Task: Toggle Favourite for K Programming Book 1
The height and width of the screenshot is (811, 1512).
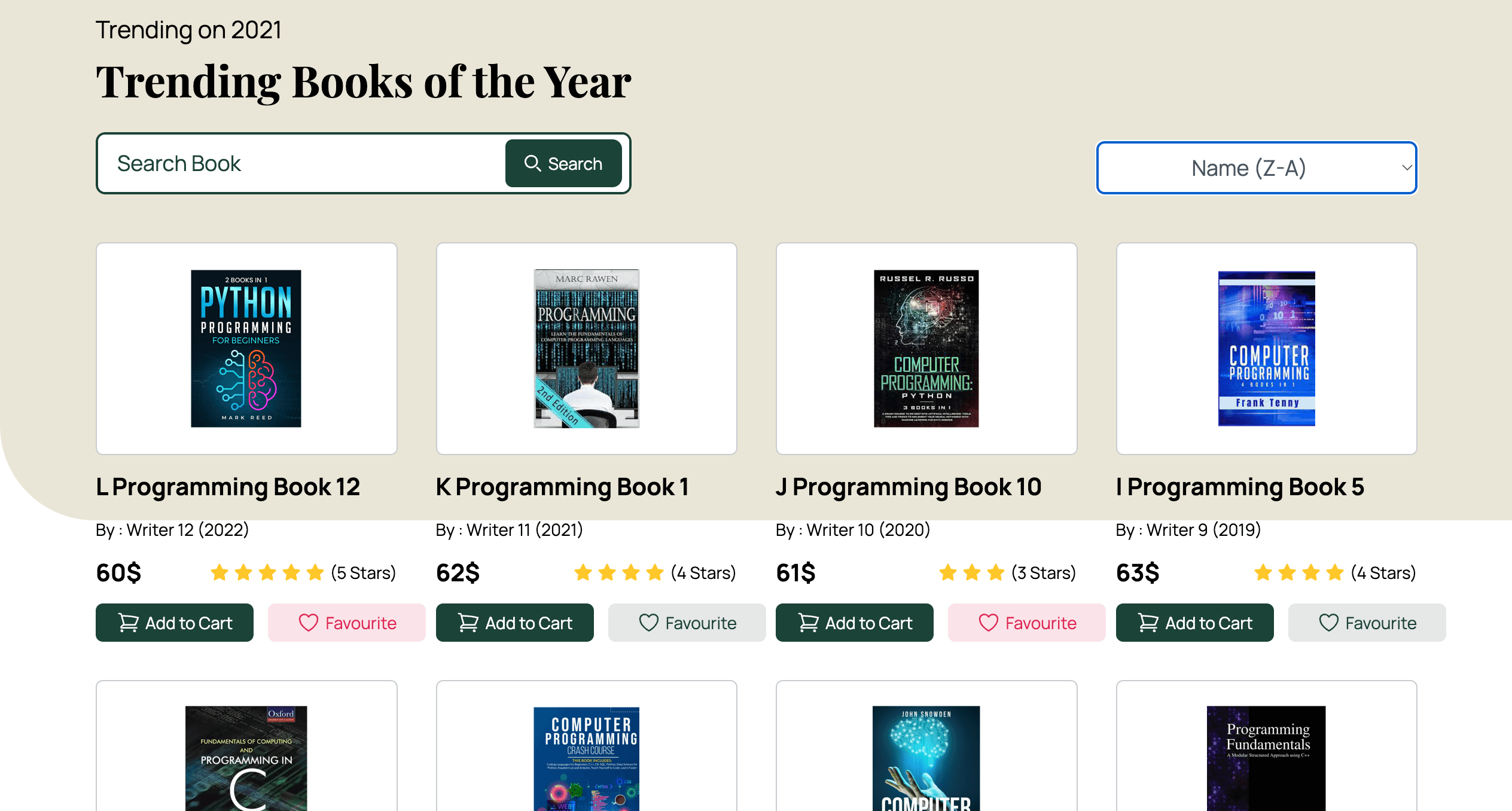Action: pos(687,623)
